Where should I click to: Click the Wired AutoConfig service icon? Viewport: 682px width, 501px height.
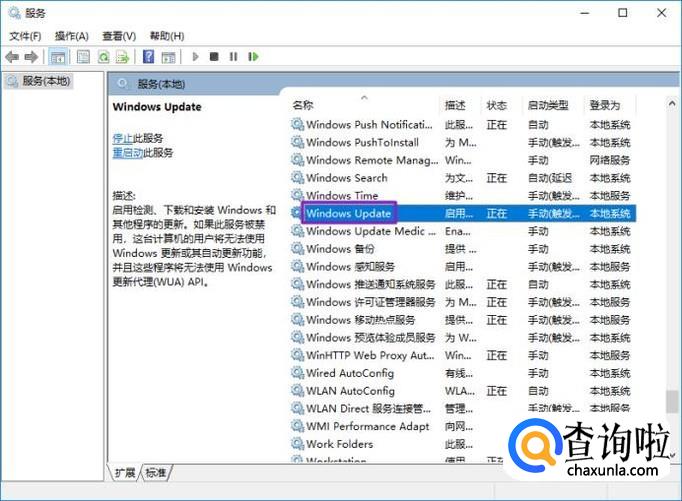click(x=298, y=373)
